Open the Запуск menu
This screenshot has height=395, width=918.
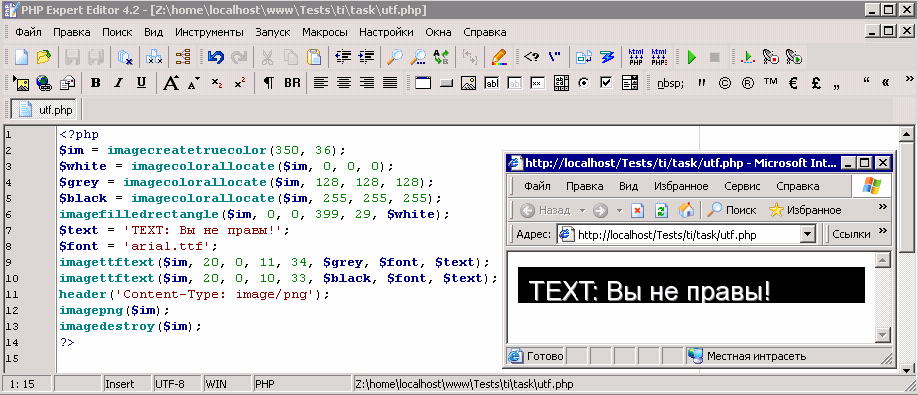(273, 32)
